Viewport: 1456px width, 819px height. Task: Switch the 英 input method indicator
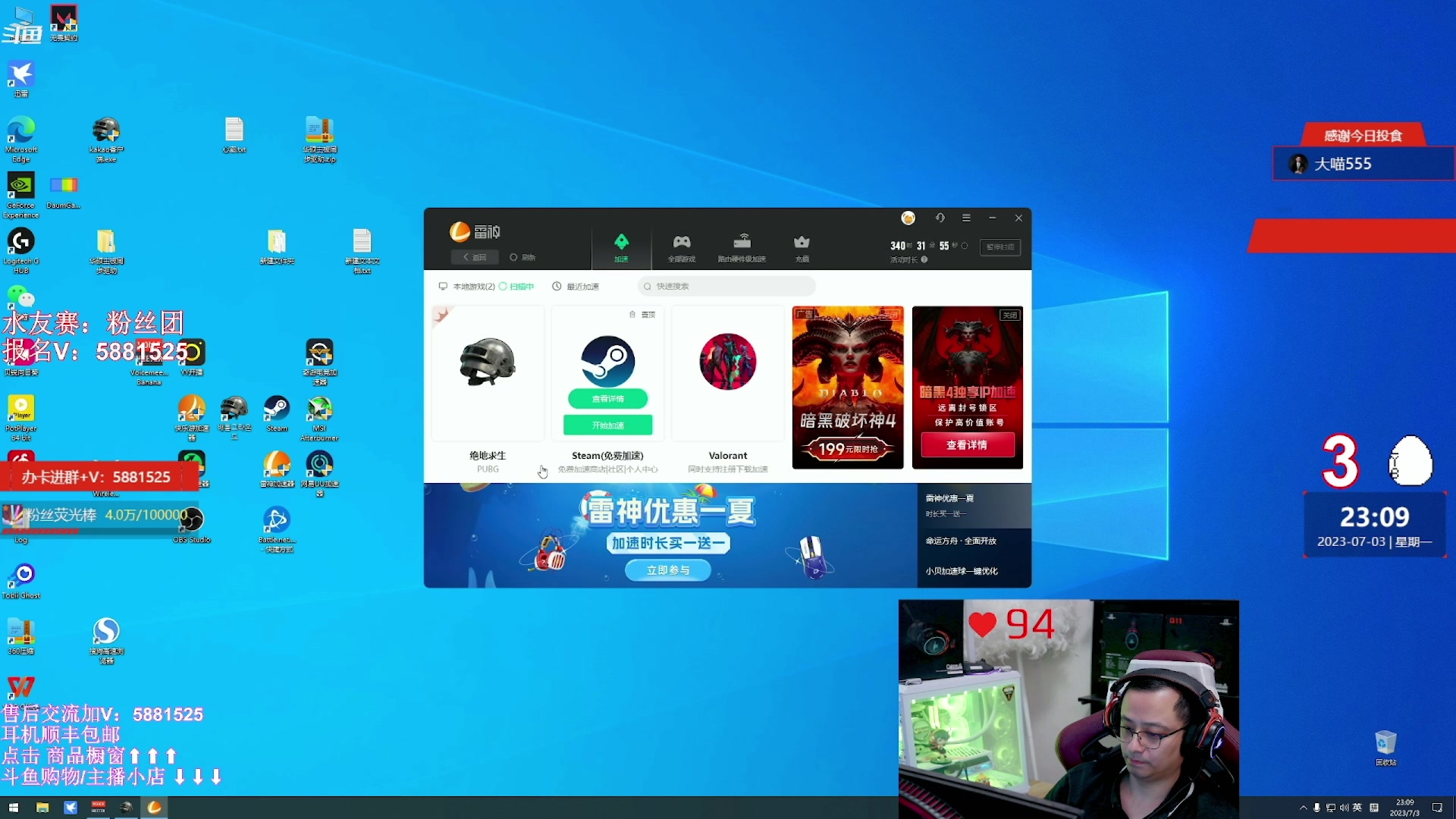(x=1357, y=808)
